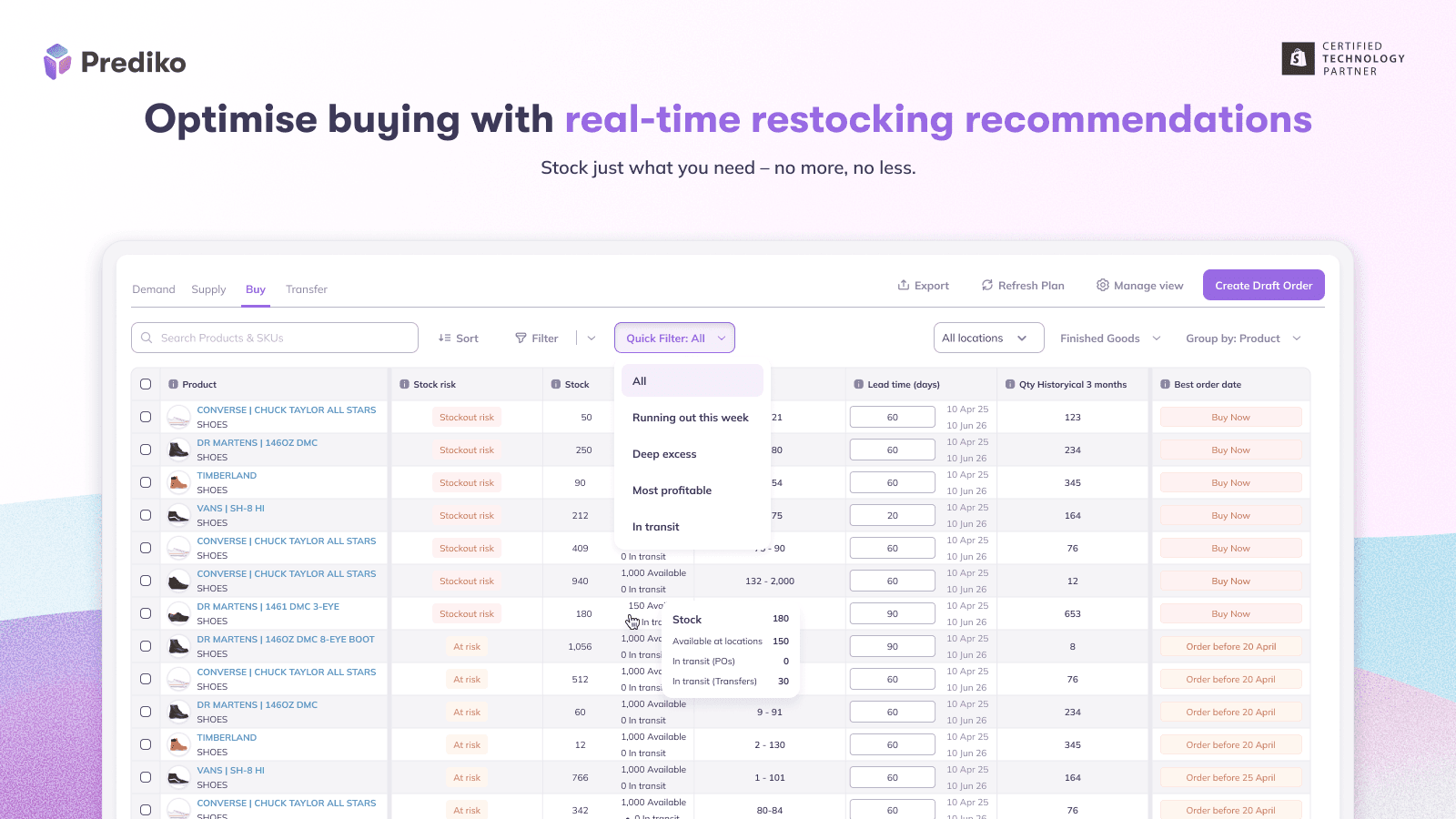Viewport: 1456px width, 819px height.
Task: Click info icon beside Best order date
Action: [1166, 384]
